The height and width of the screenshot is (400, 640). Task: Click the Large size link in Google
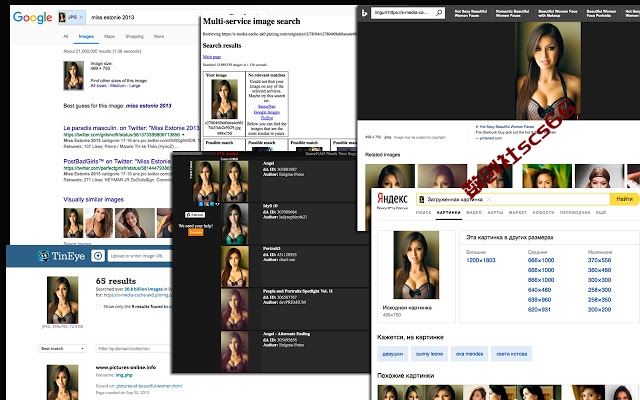135,86
